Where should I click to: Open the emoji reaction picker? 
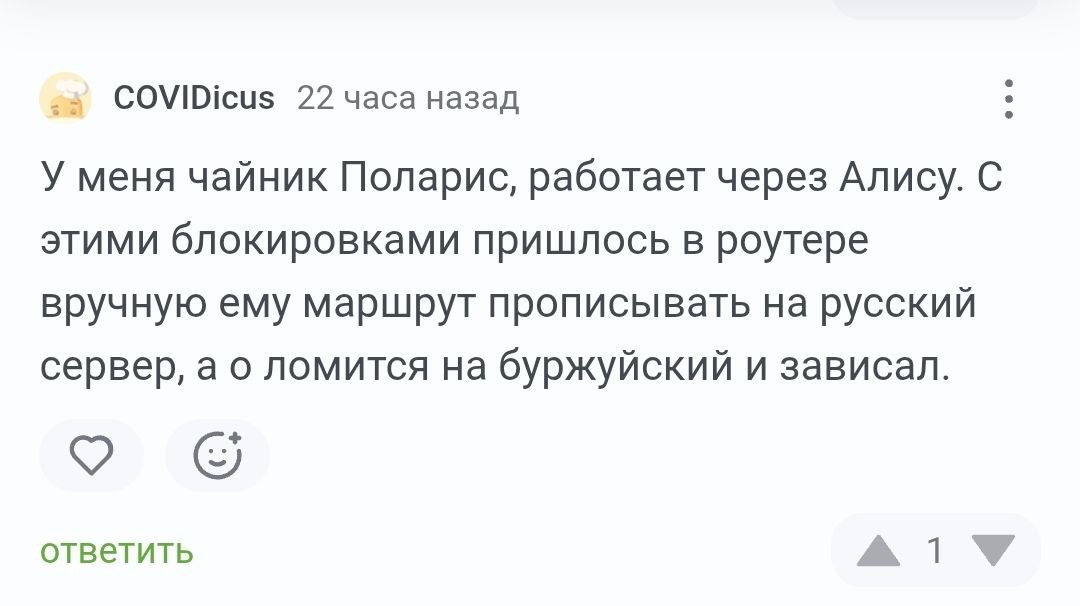tap(217, 456)
